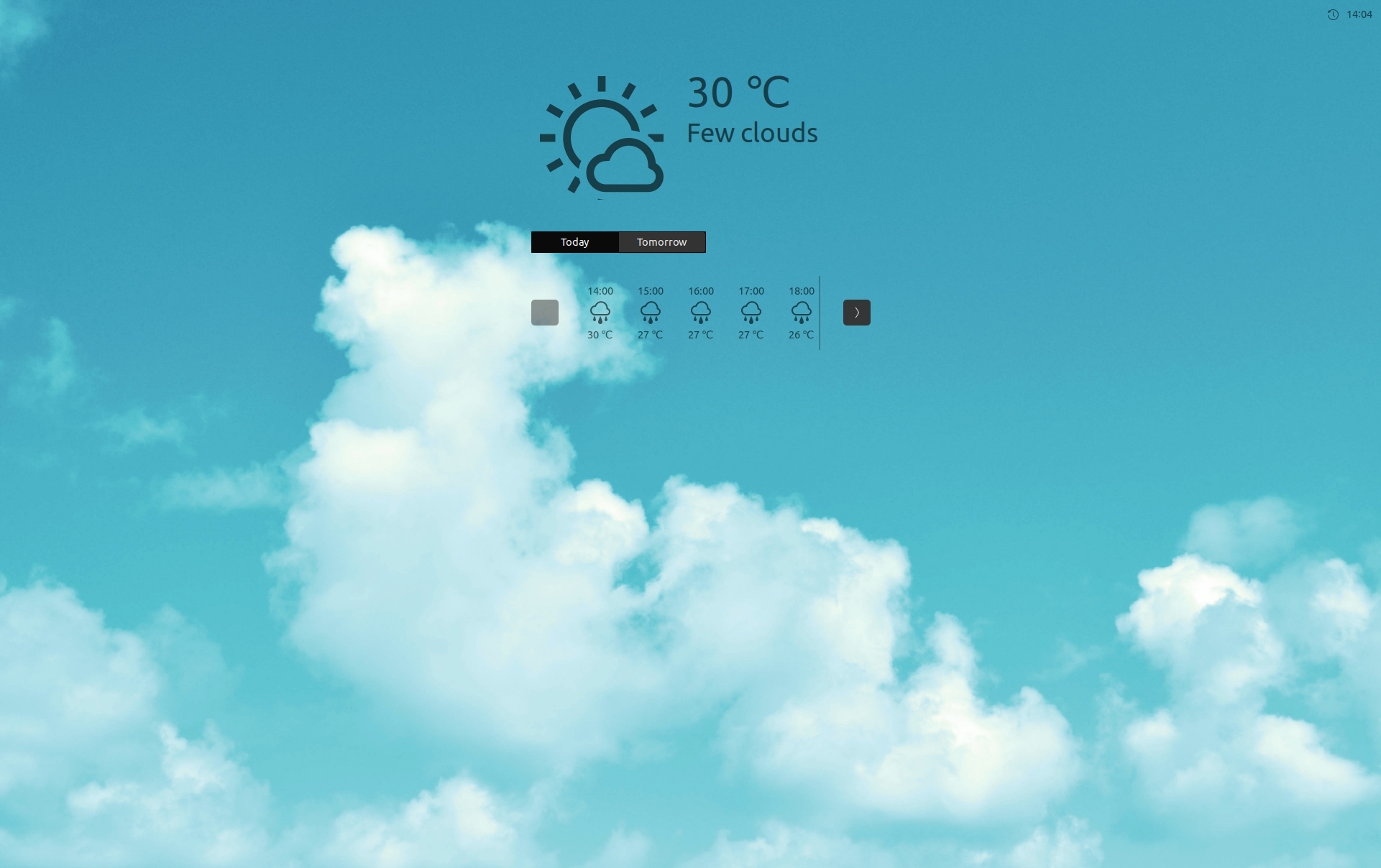Click the clock icon in top-right corner
The height and width of the screenshot is (868, 1381).
click(x=1332, y=14)
